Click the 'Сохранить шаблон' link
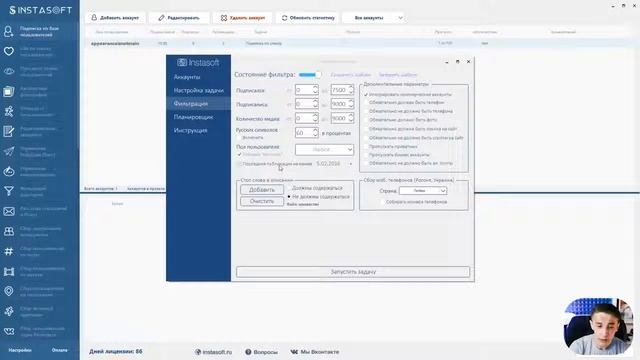Image resolution: width=640 pixels, height=360 pixels. [x=351, y=75]
